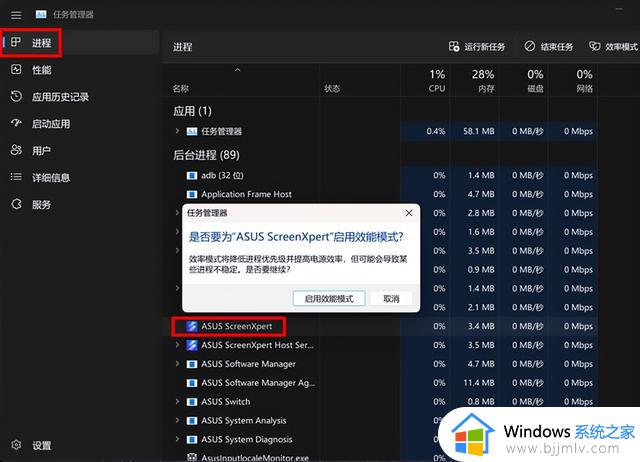Click the ASUS Switch process icon
This screenshot has width=640, height=462.
tap(192, 402)
